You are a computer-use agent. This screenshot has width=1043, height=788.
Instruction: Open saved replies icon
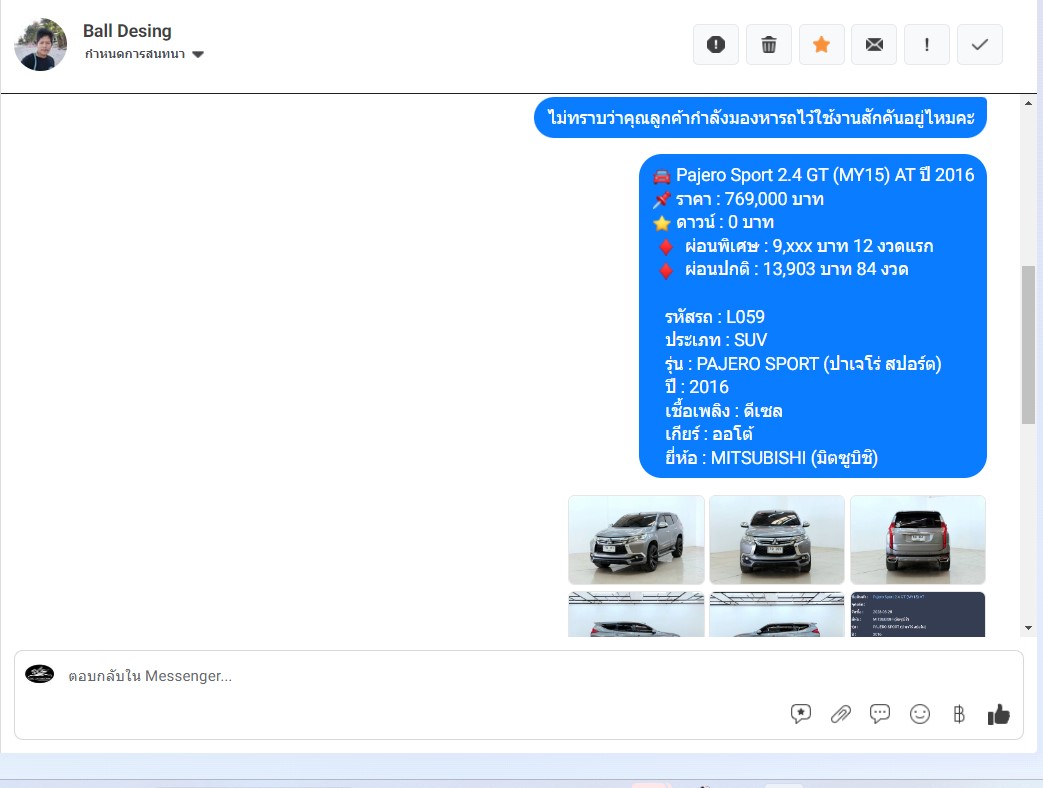[x=801, y=714]
